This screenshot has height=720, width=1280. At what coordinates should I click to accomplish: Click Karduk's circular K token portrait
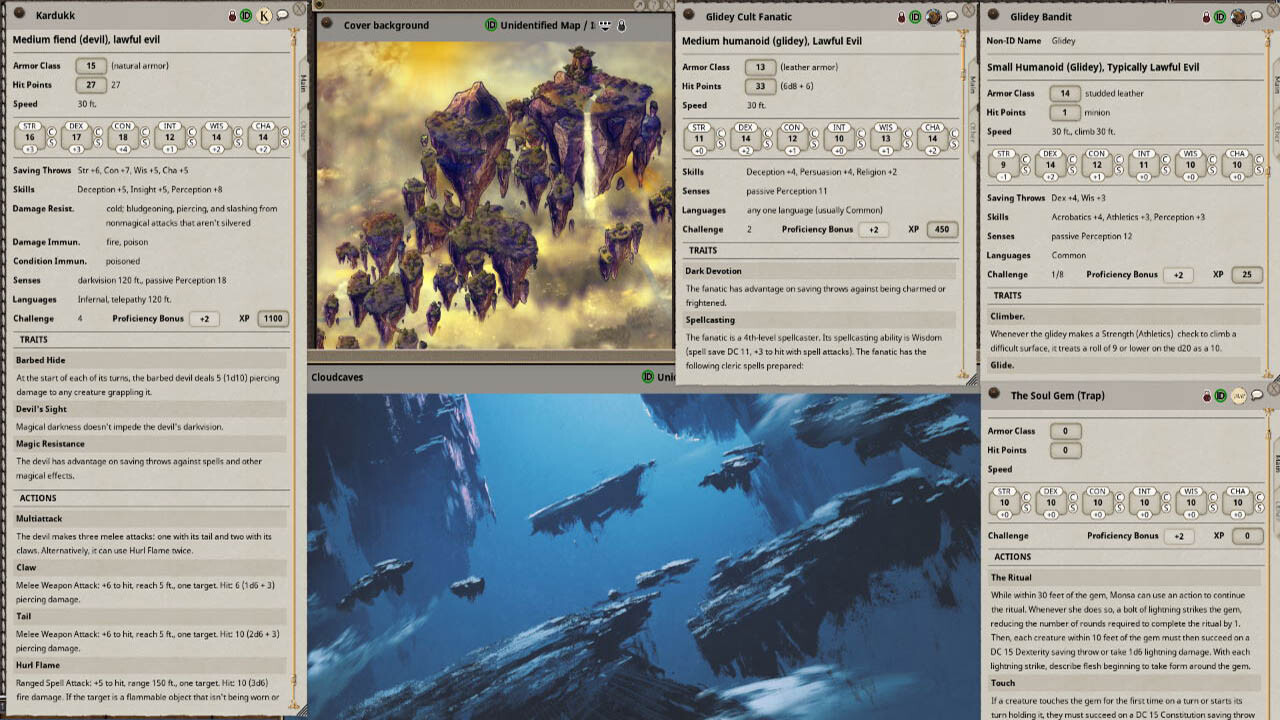(x=264, y=15)
